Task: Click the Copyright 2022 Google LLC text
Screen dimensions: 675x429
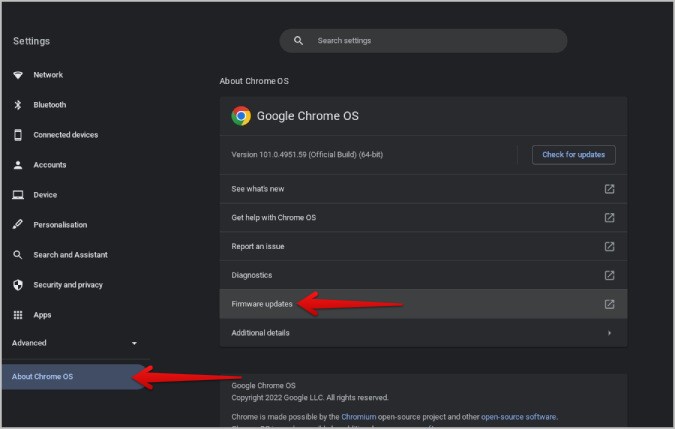Action: [x=310, y=398]
